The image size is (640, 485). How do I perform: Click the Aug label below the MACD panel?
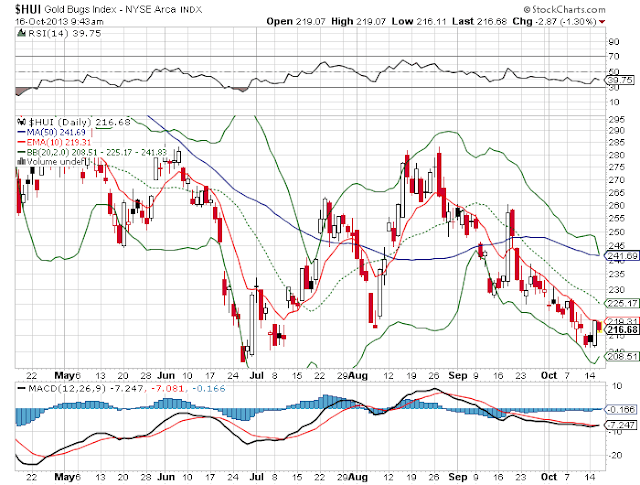point(358,477)
